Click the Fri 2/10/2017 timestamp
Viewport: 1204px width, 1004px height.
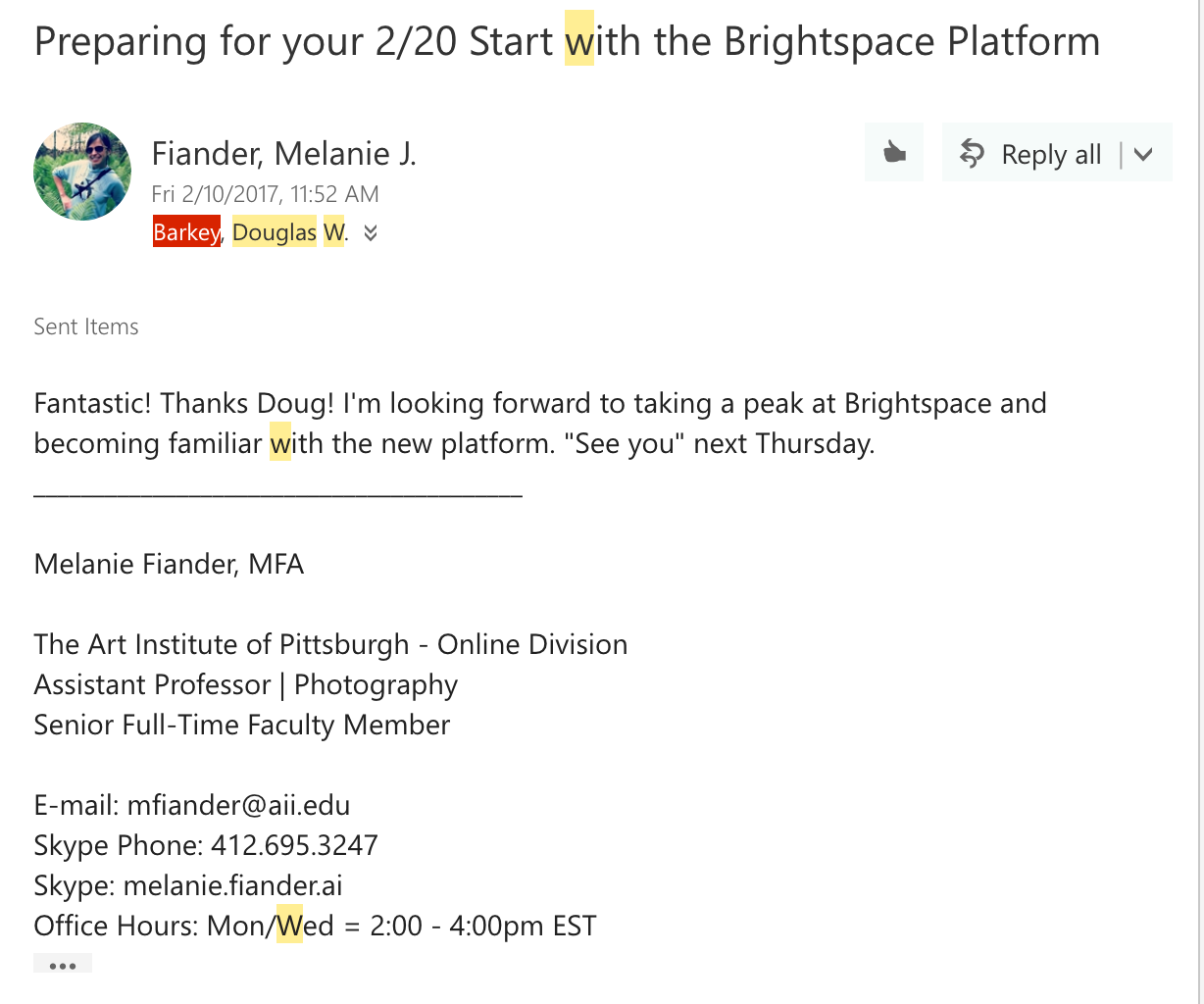[x=265, y=194]
